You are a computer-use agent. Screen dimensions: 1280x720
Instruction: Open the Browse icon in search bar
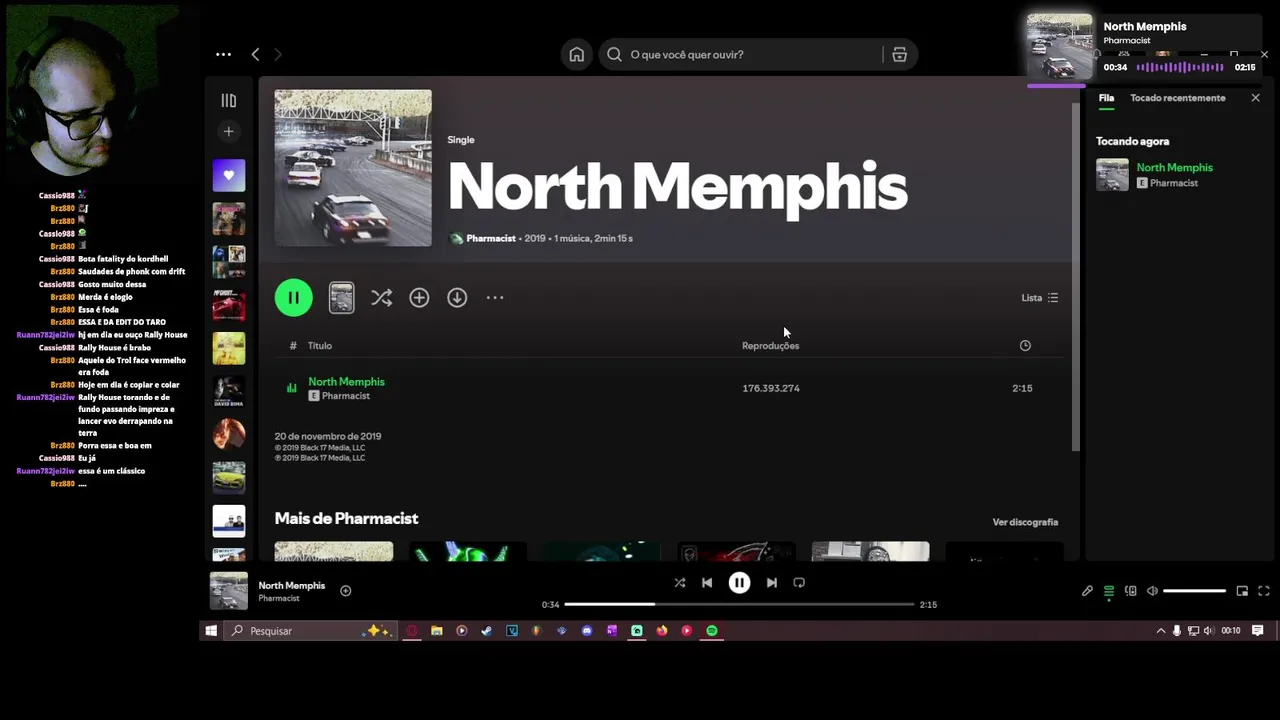tap(899, 55)
